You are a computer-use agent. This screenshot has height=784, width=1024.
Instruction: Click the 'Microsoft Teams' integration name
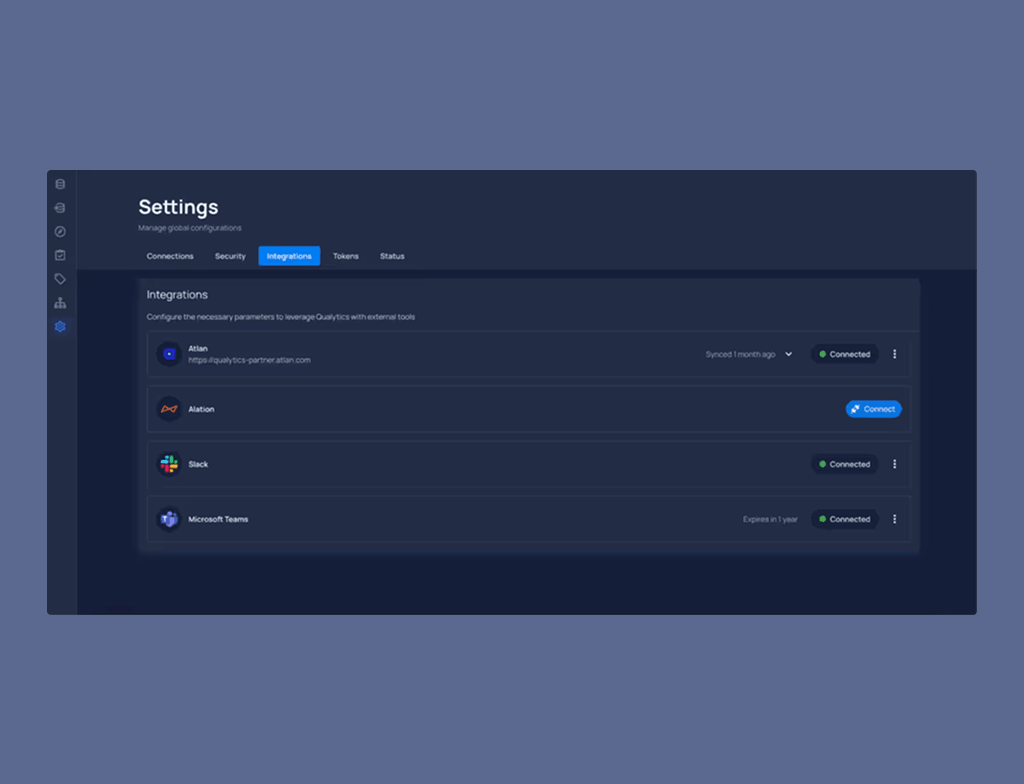point(218,519)
